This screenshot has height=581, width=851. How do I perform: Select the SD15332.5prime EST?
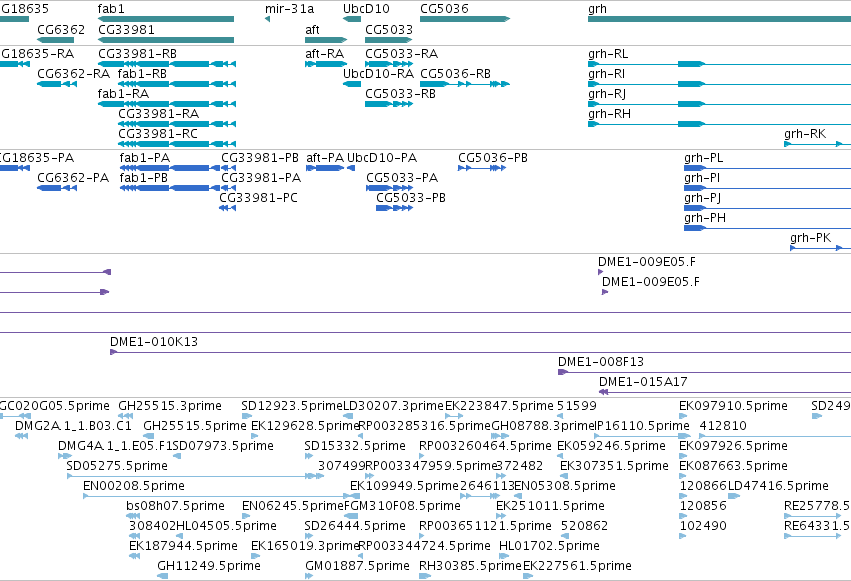[x=309, y=457]
